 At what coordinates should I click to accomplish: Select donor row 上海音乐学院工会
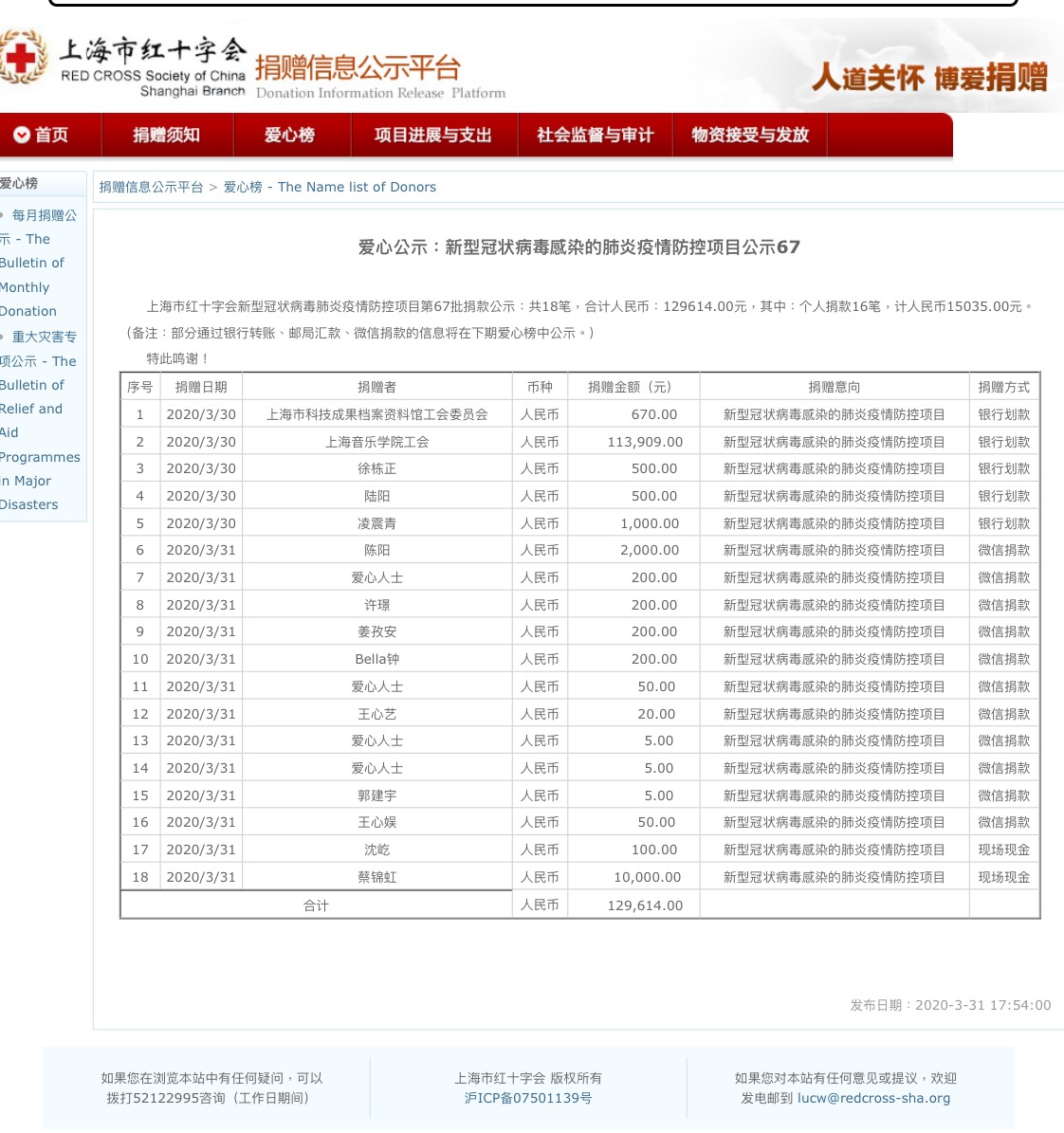point(376,442)
